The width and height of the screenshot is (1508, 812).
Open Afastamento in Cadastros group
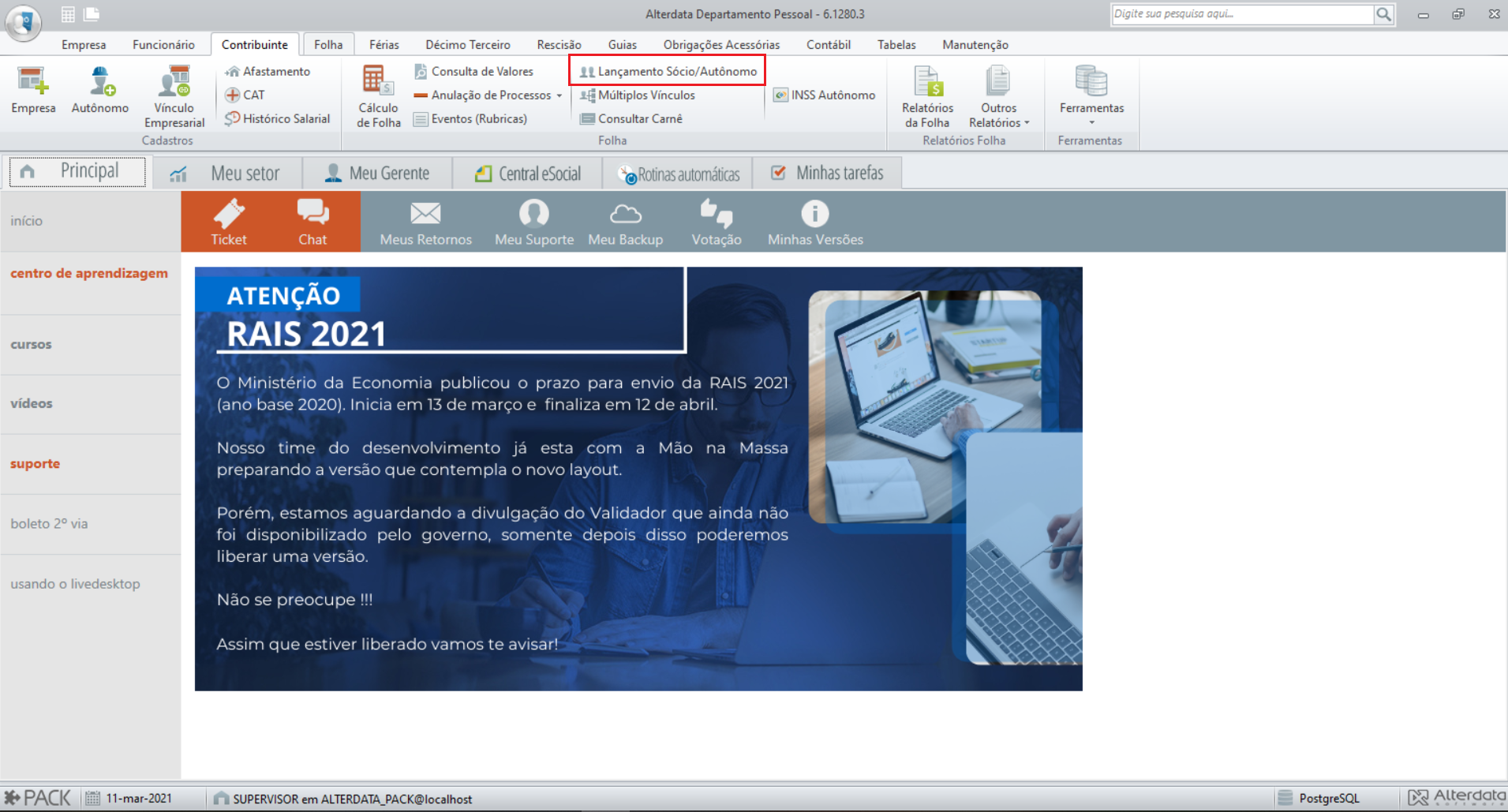(x=268, y=71)
